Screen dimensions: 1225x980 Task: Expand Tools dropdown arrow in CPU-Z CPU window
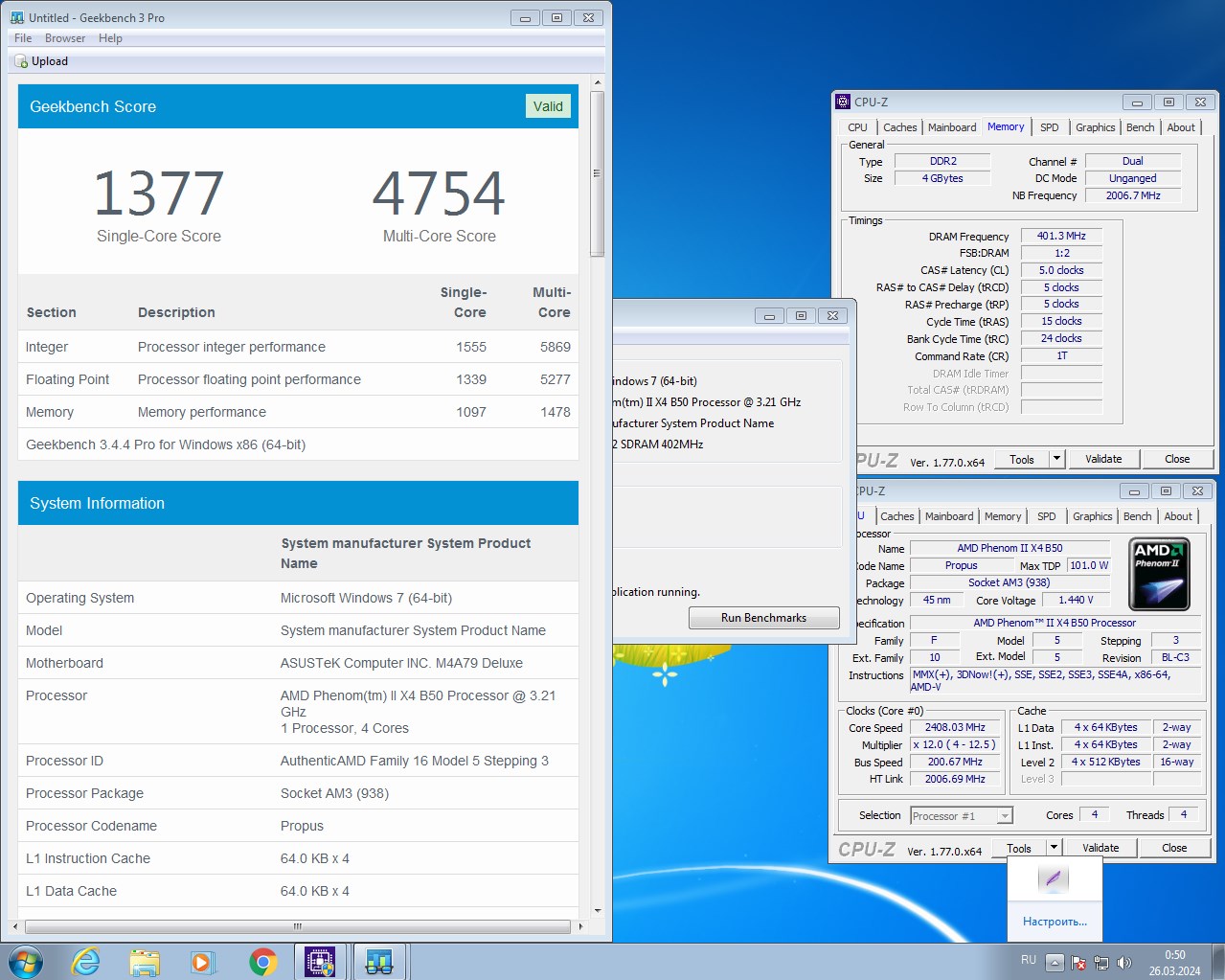1054,848
